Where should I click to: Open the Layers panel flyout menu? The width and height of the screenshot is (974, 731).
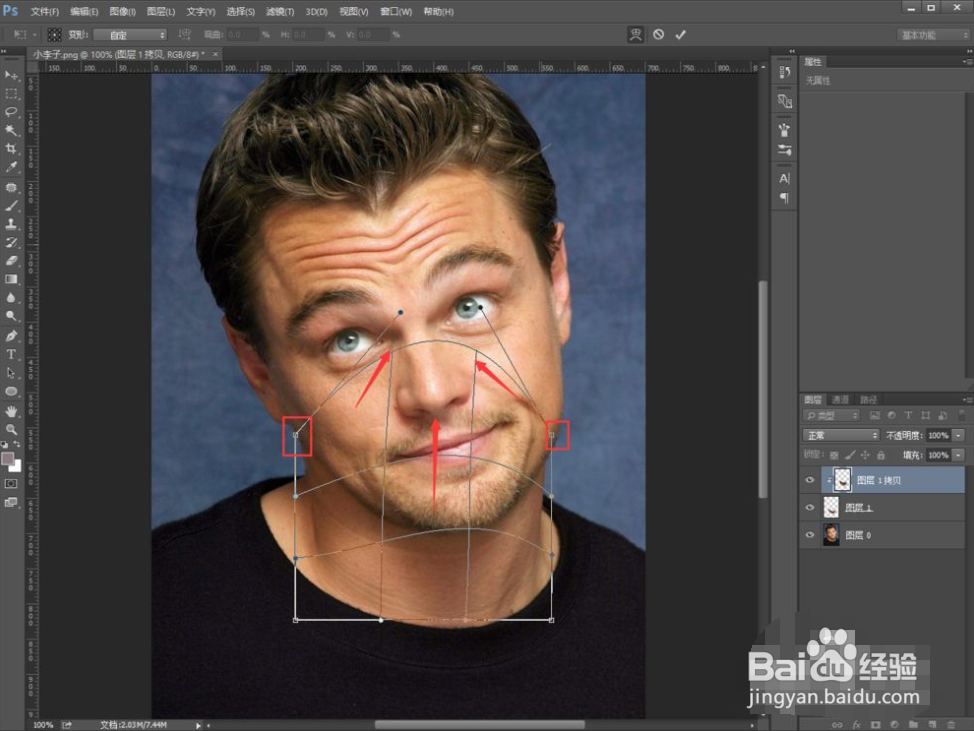click(x=967, y=399)
